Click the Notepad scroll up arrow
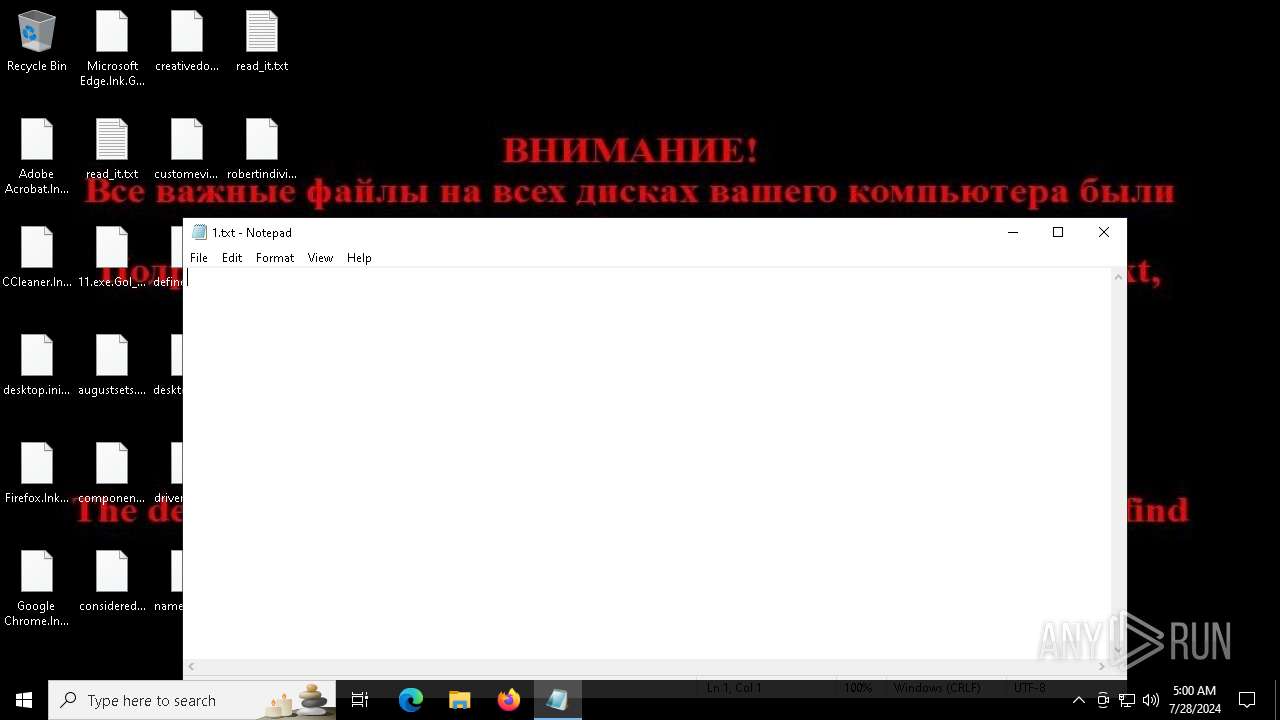This screenshot has width=1280, height=720. [1119, 277]
